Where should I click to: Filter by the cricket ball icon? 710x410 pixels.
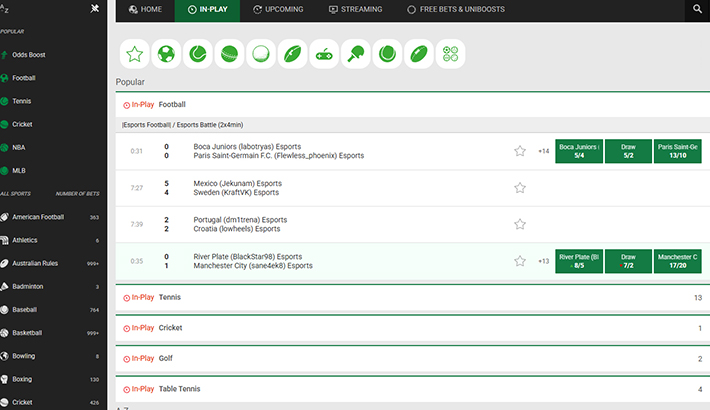tap(229, 54)
